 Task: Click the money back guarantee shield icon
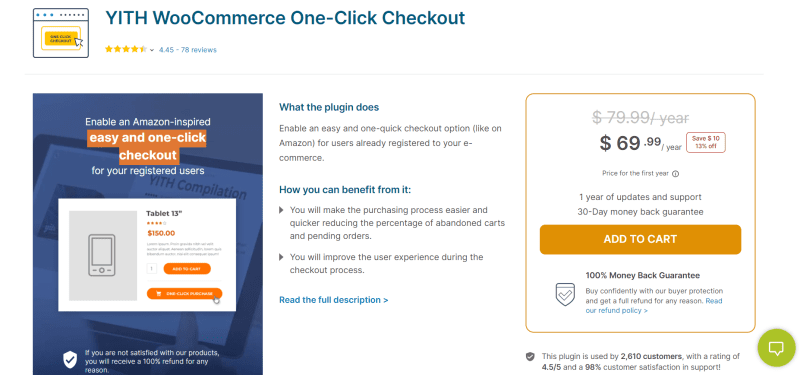coord(565,294)
